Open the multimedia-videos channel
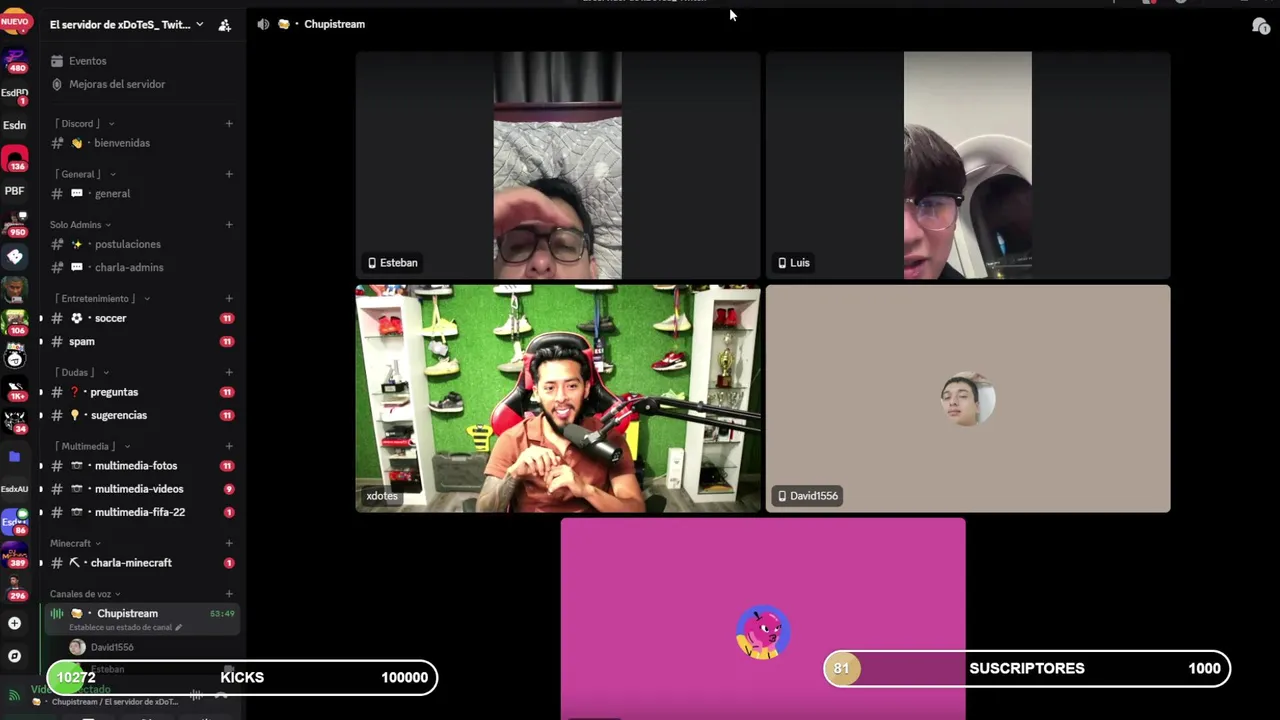Viewport: 1280px width, 720px height. pos(142,489)
